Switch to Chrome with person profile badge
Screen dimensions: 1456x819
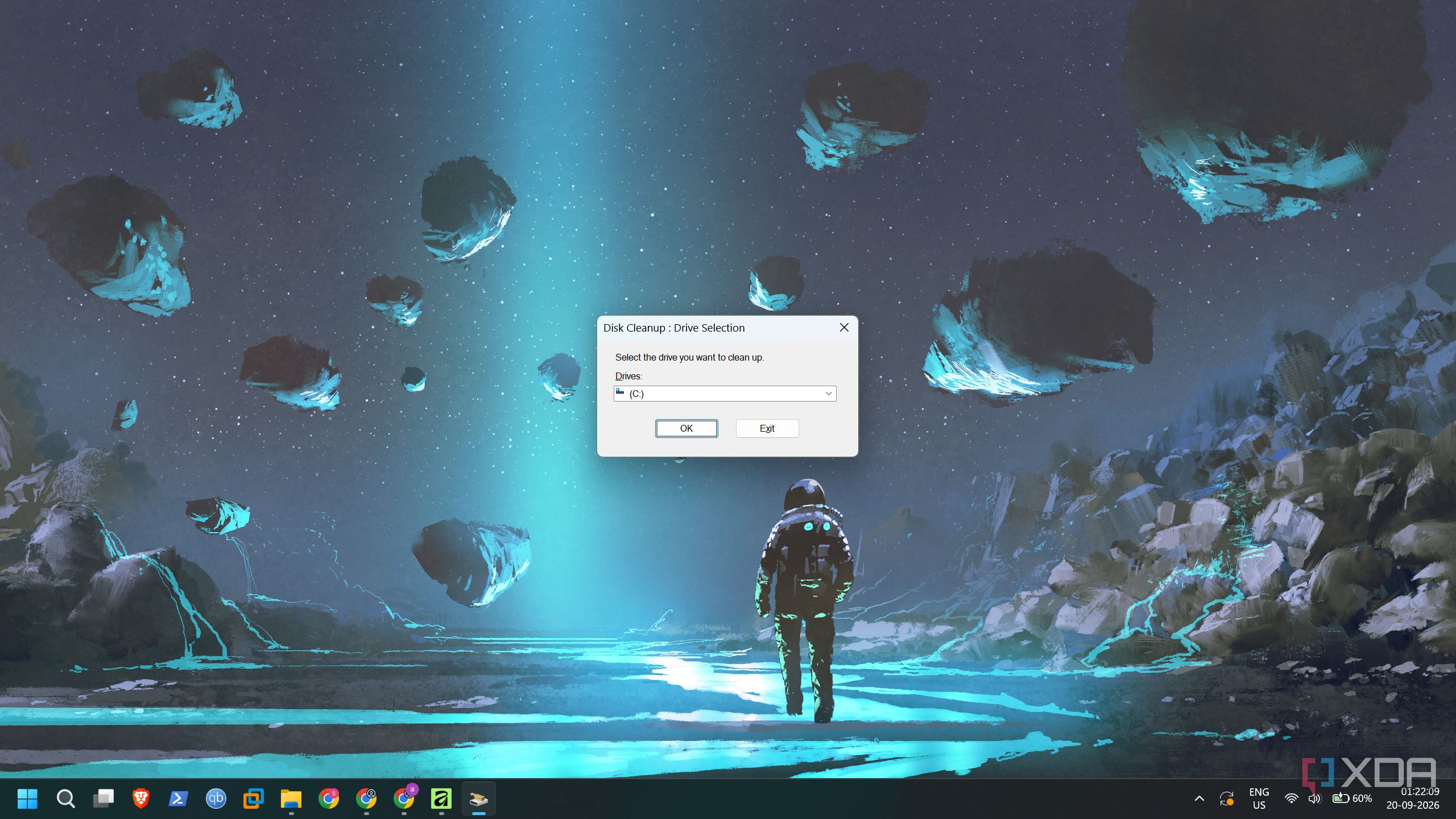[366, 799]
